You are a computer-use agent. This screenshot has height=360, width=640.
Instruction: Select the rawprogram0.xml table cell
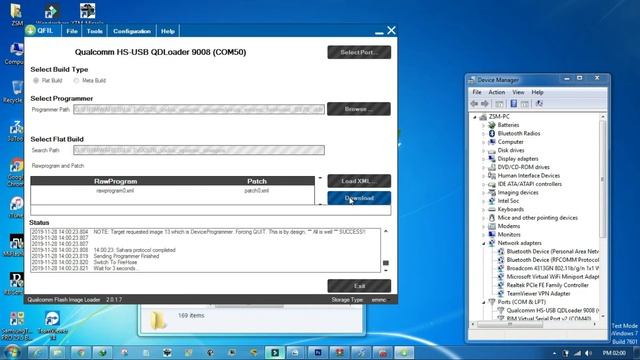point(115,191)
